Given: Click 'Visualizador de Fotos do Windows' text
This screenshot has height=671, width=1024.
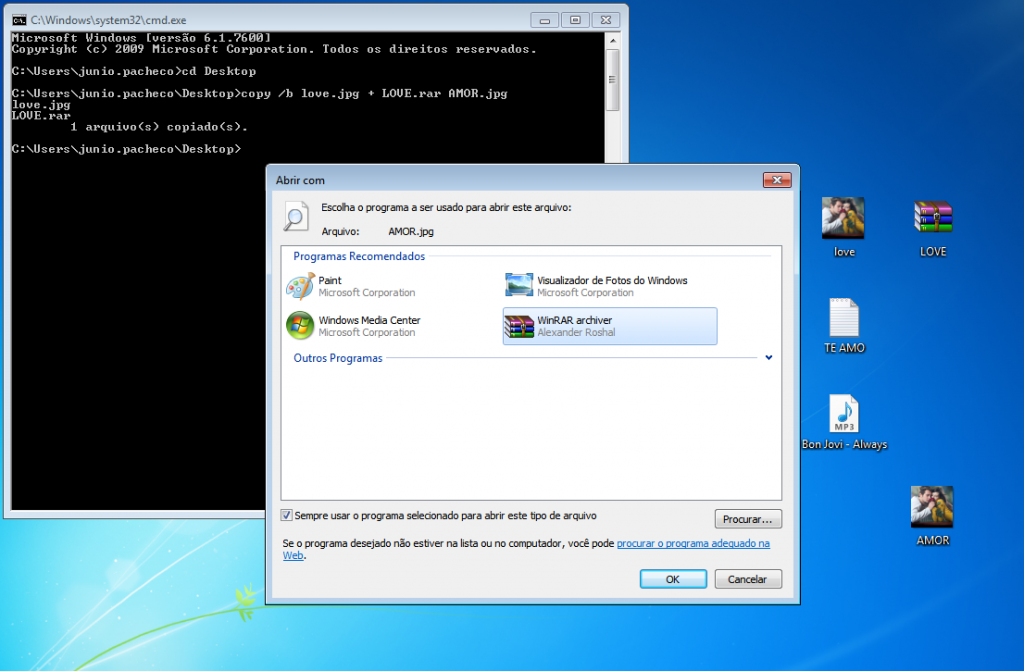Looking at the screenshot, I should (612, 280).
